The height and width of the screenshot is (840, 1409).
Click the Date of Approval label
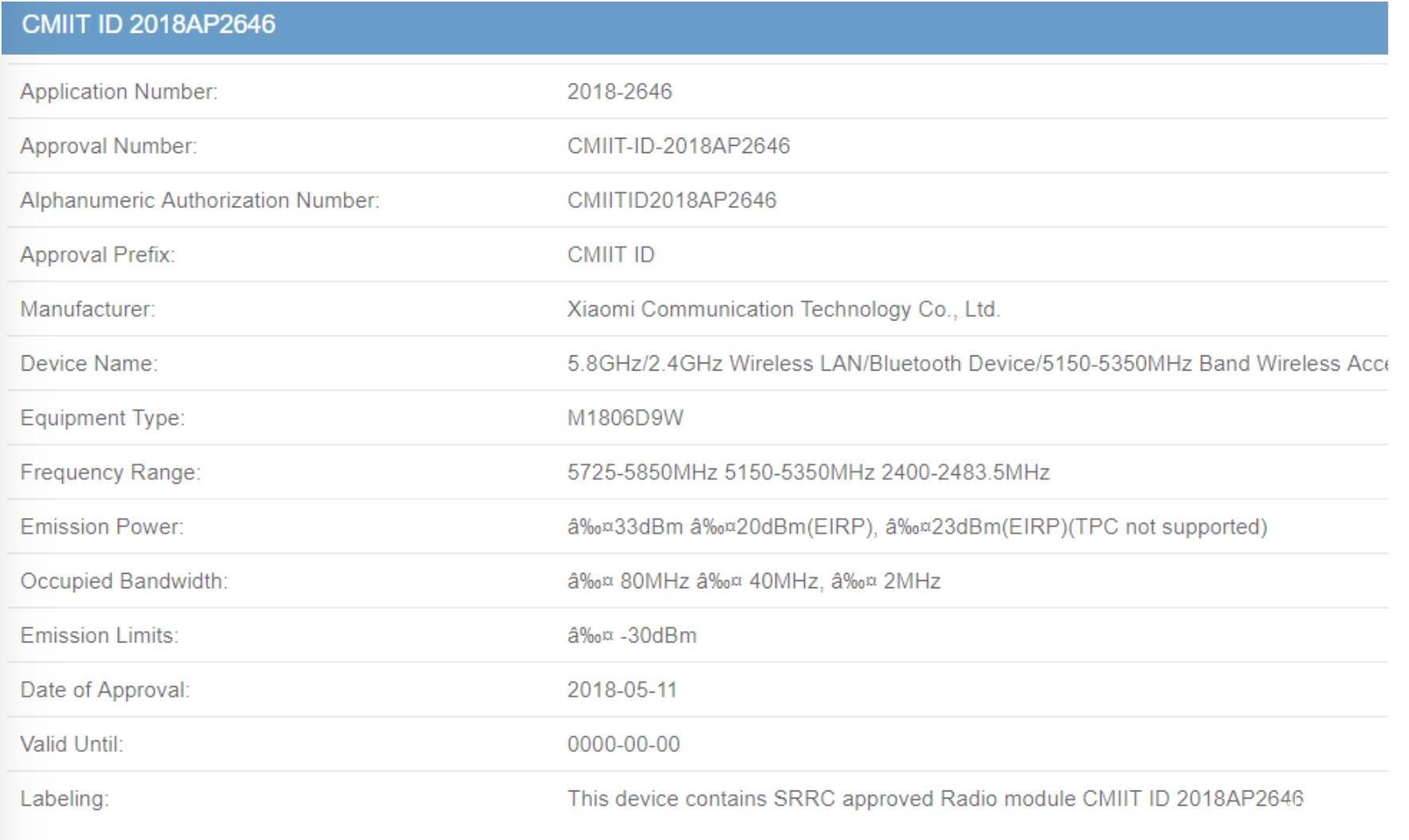click(x=104, y=690)
